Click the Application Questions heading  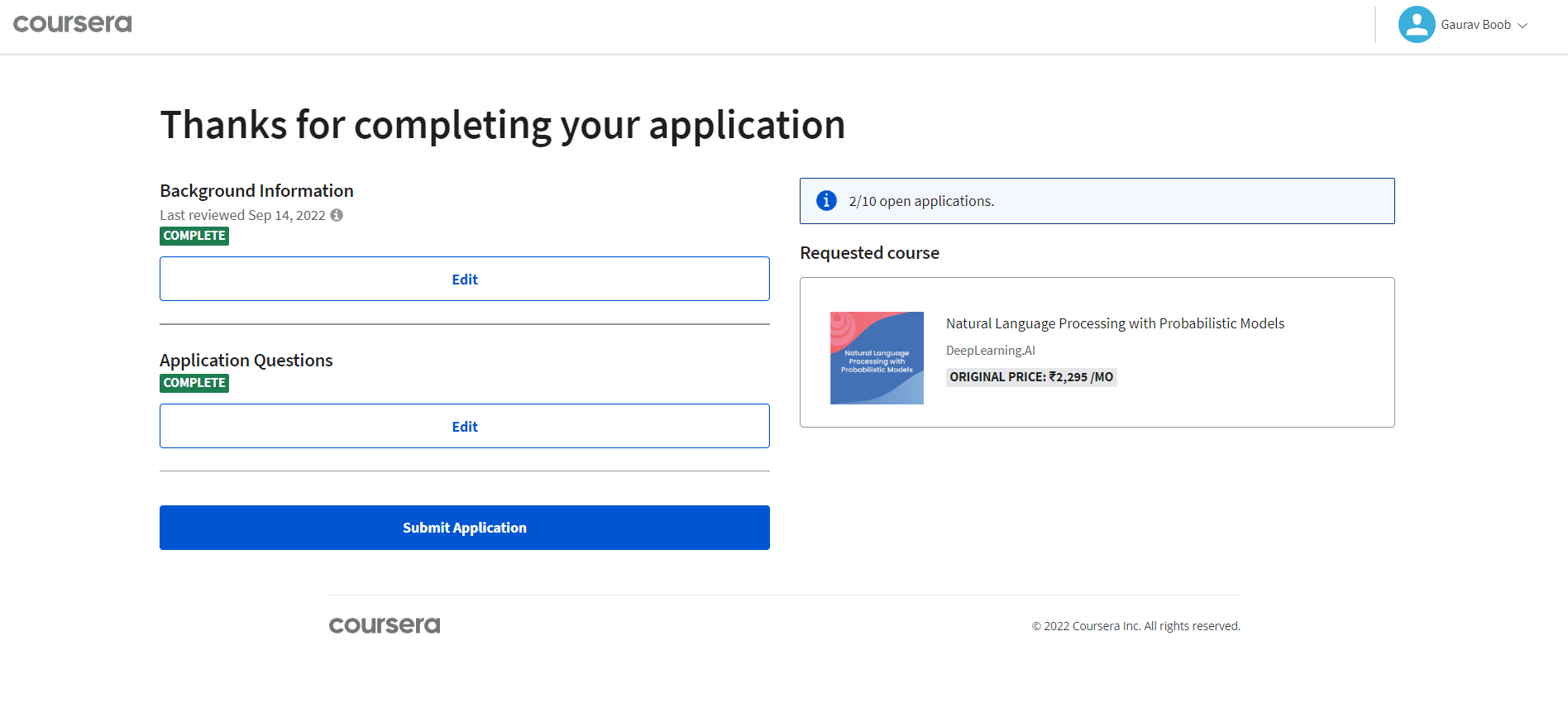point(246,361)
